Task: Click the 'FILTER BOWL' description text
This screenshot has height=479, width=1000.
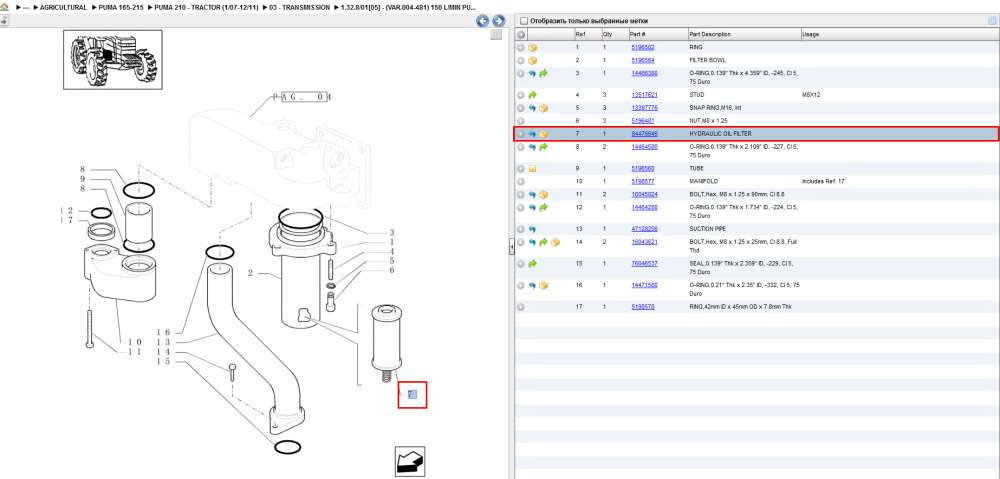Action: point(707,61)
